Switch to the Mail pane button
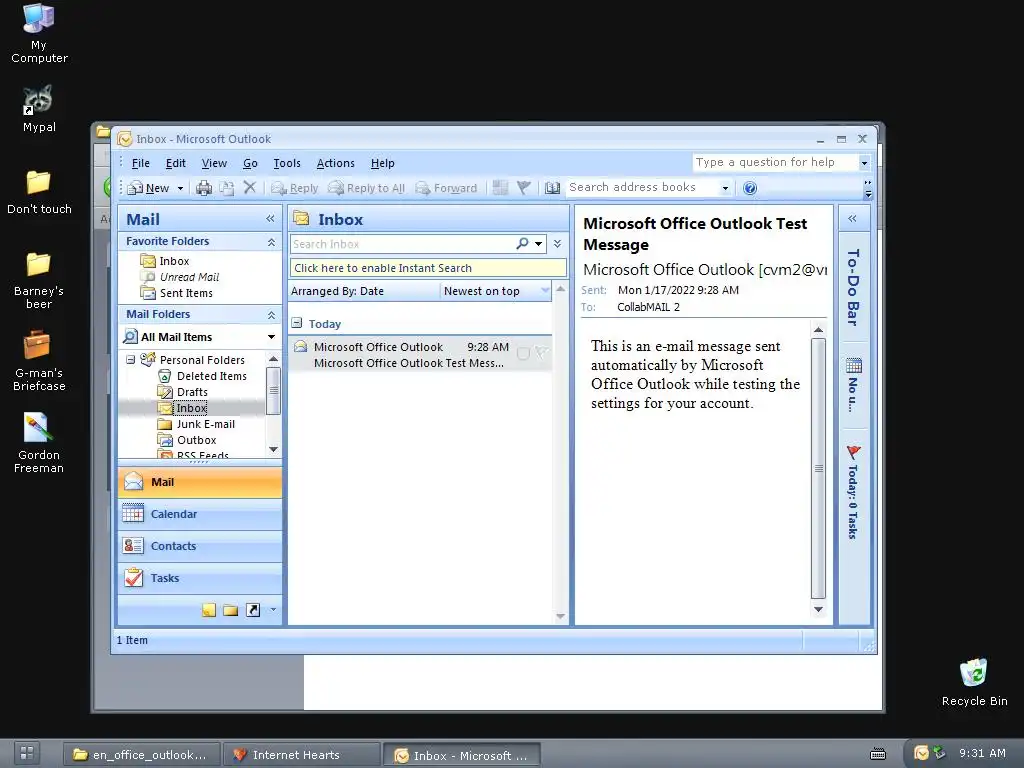Image resolution: width=1024 pixels, height=768 pixels. (x=200, y=483)
